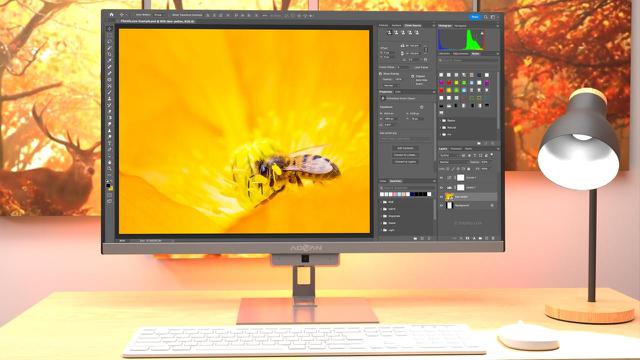640x360 pixels.
Task: Expand the Basics styles folder
Action: pos(440,120)
